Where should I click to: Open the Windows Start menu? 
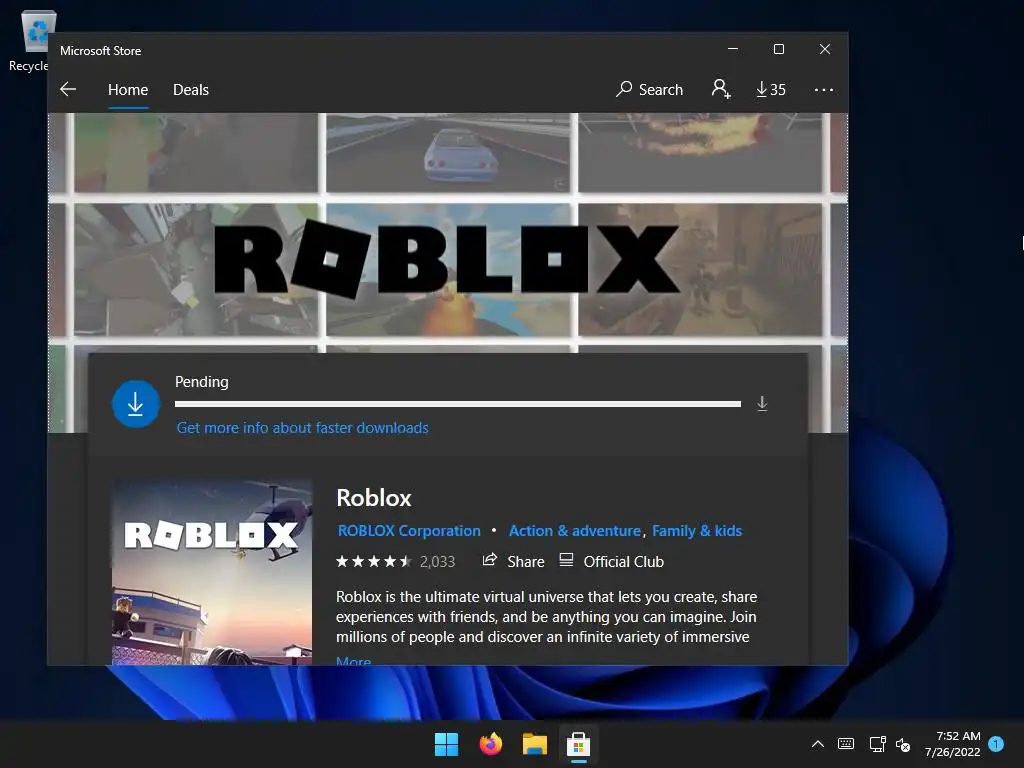pos(447,744)
